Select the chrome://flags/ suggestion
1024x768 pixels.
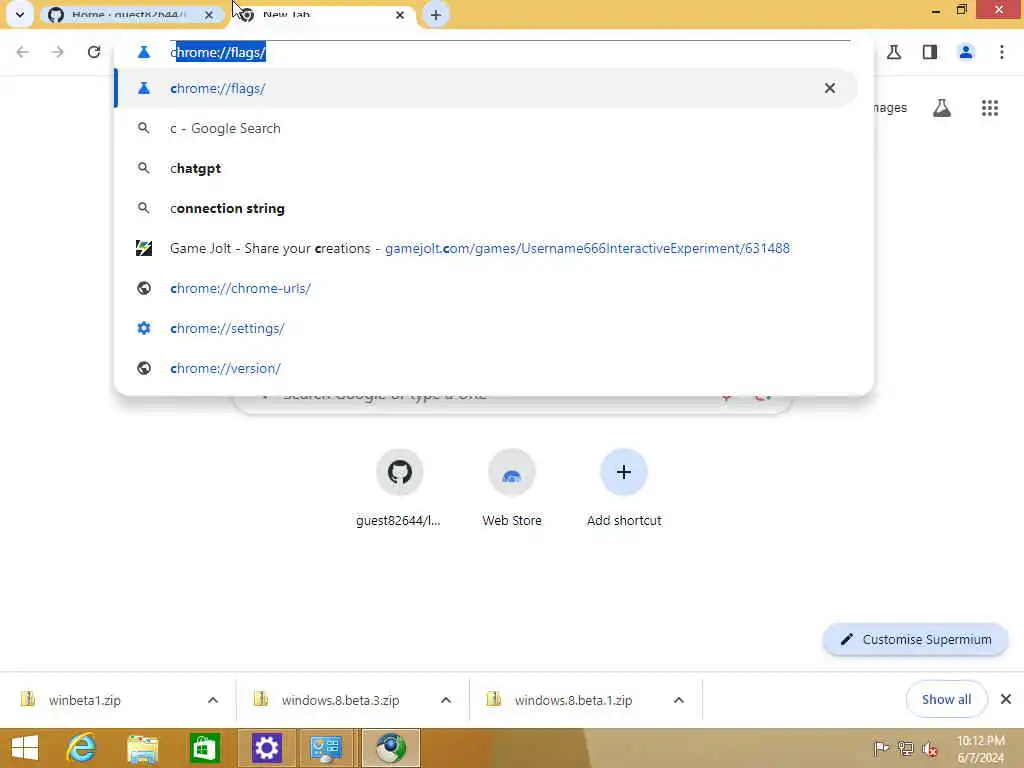click(485, 88)
